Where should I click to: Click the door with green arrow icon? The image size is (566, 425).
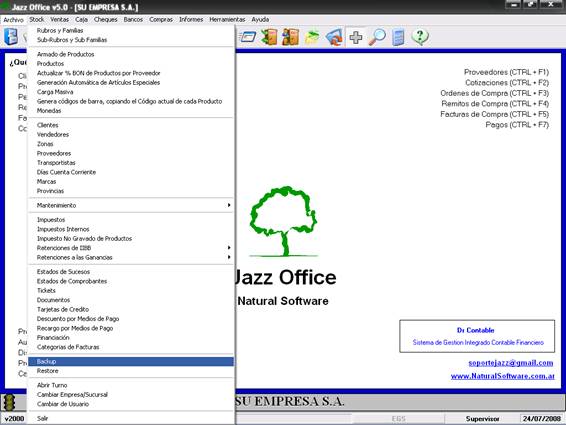coord(269,37)
